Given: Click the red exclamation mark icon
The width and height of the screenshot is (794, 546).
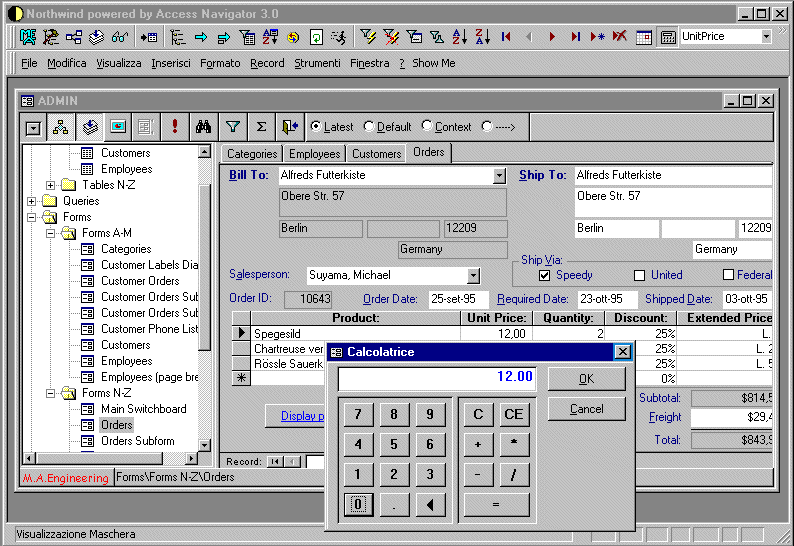Looking at the screenshot, I should pyautogui.click(x=174, y=127).
